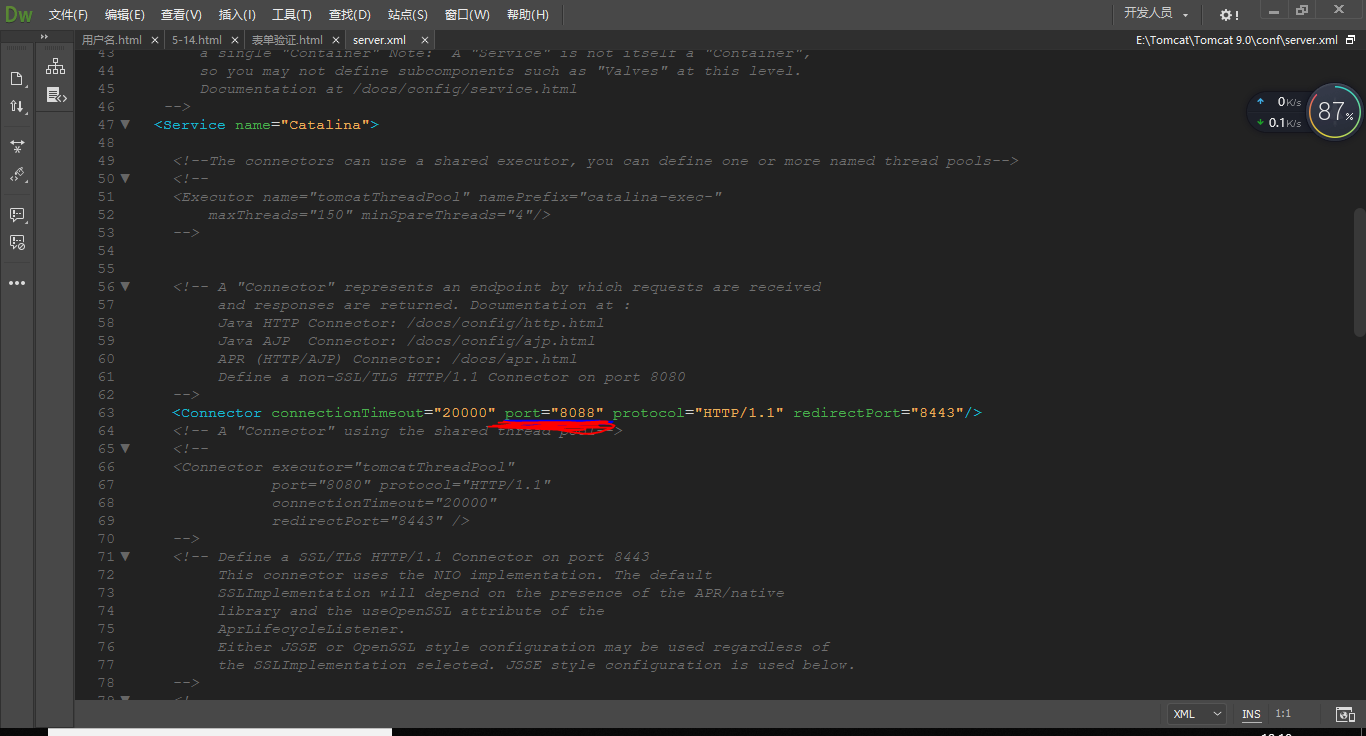1366x736 pixels.
Task: Open real-time preview browser/device icon
Action: 1345,714
